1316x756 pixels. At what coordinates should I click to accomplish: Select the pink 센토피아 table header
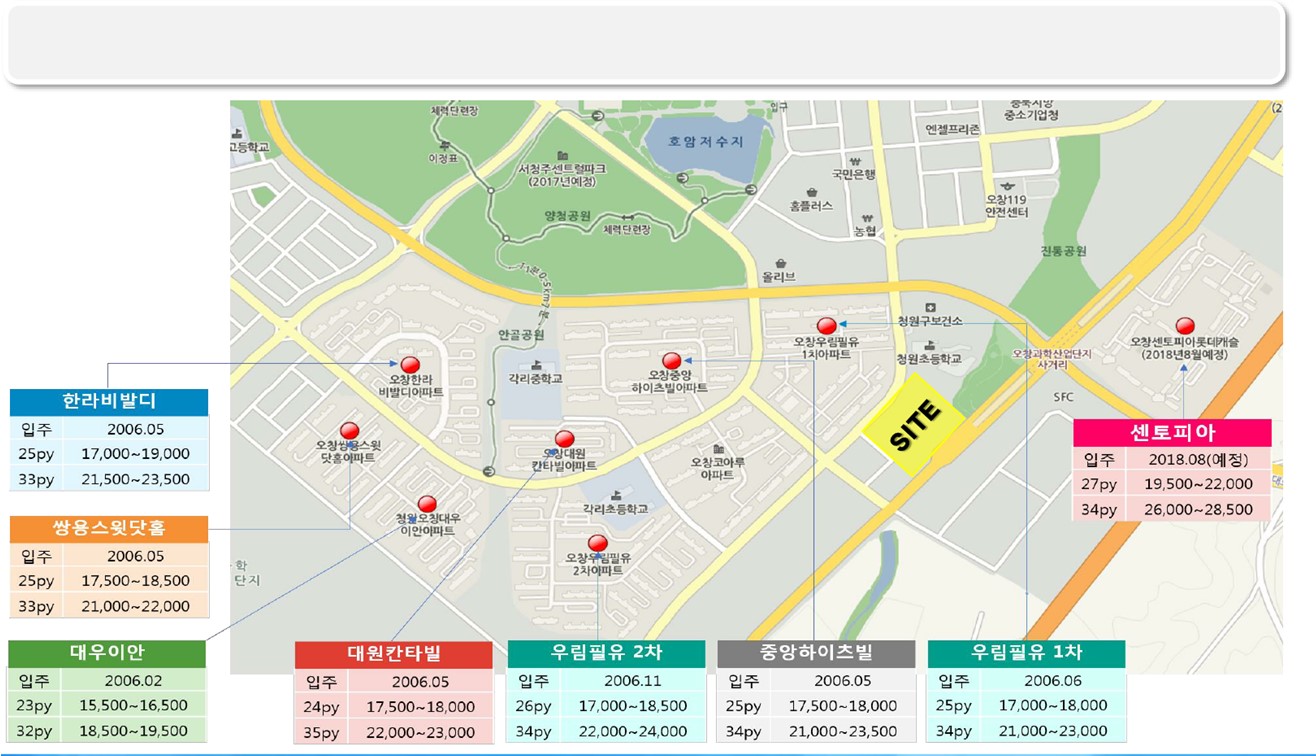point(1172,432)
